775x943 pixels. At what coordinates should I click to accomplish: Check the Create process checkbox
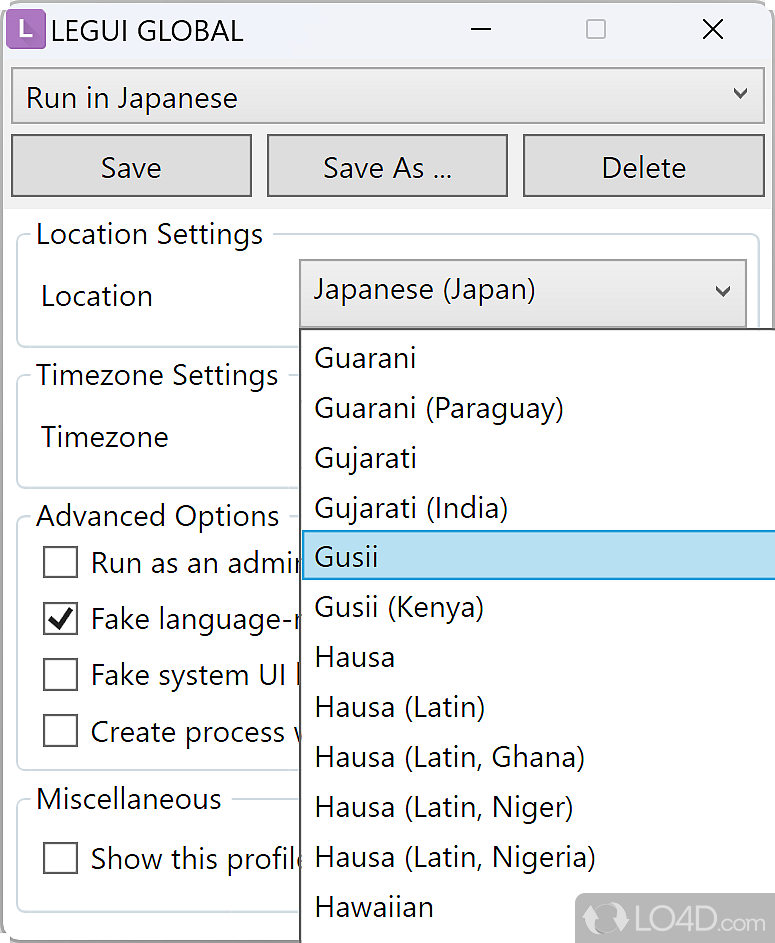tap(60, 731)
